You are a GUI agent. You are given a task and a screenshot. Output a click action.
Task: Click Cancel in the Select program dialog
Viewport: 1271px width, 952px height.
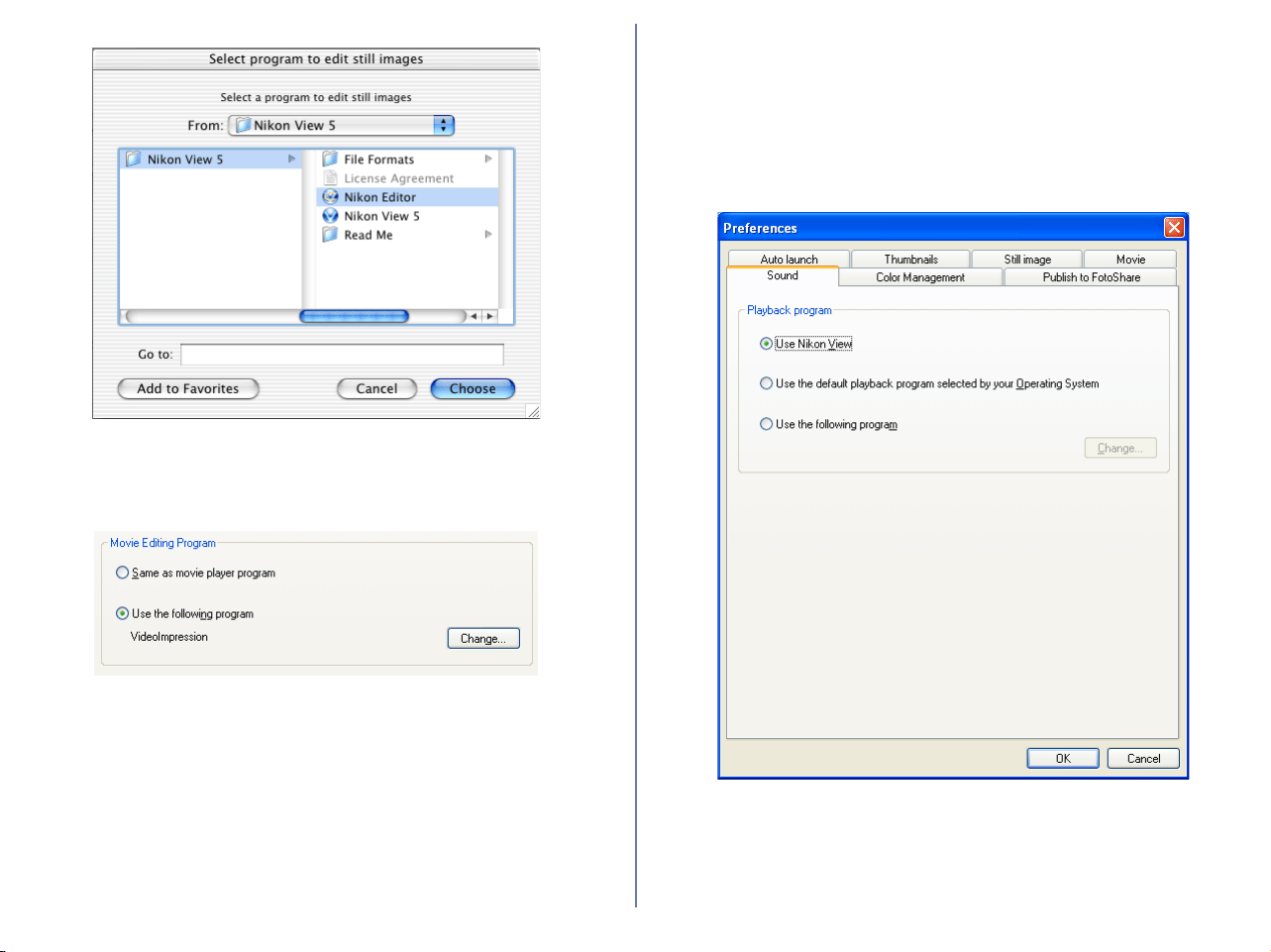[376, 388]
